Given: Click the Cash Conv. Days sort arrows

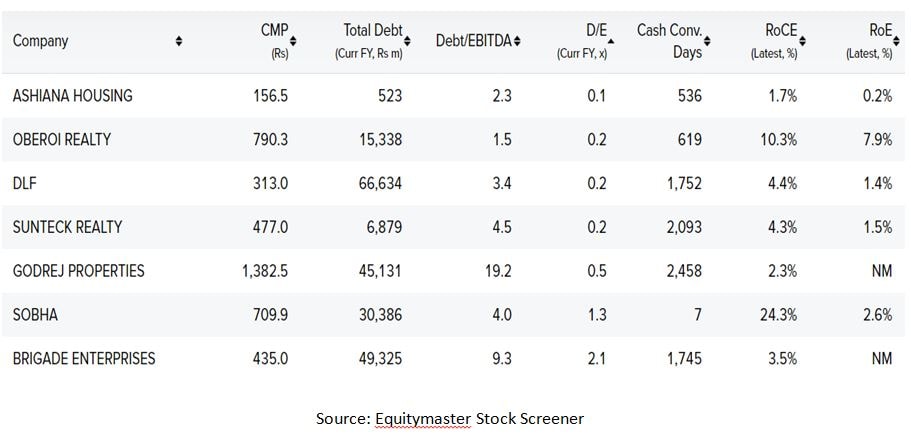Looking at the screenshot, I should point(707,41).
